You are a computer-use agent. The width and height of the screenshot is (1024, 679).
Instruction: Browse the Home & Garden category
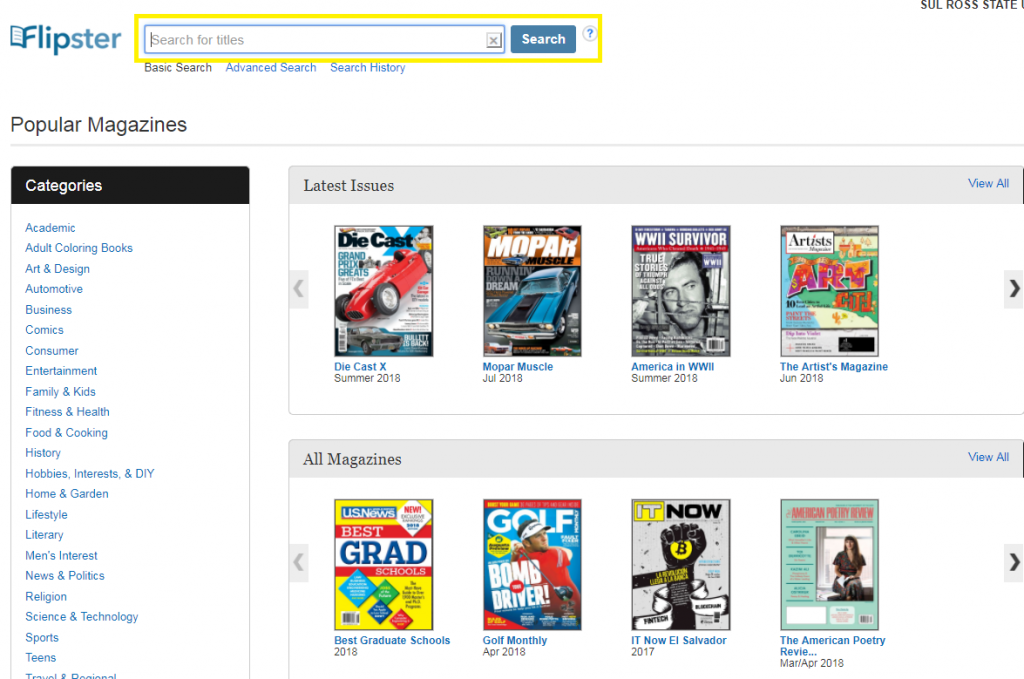pos(67,494)
